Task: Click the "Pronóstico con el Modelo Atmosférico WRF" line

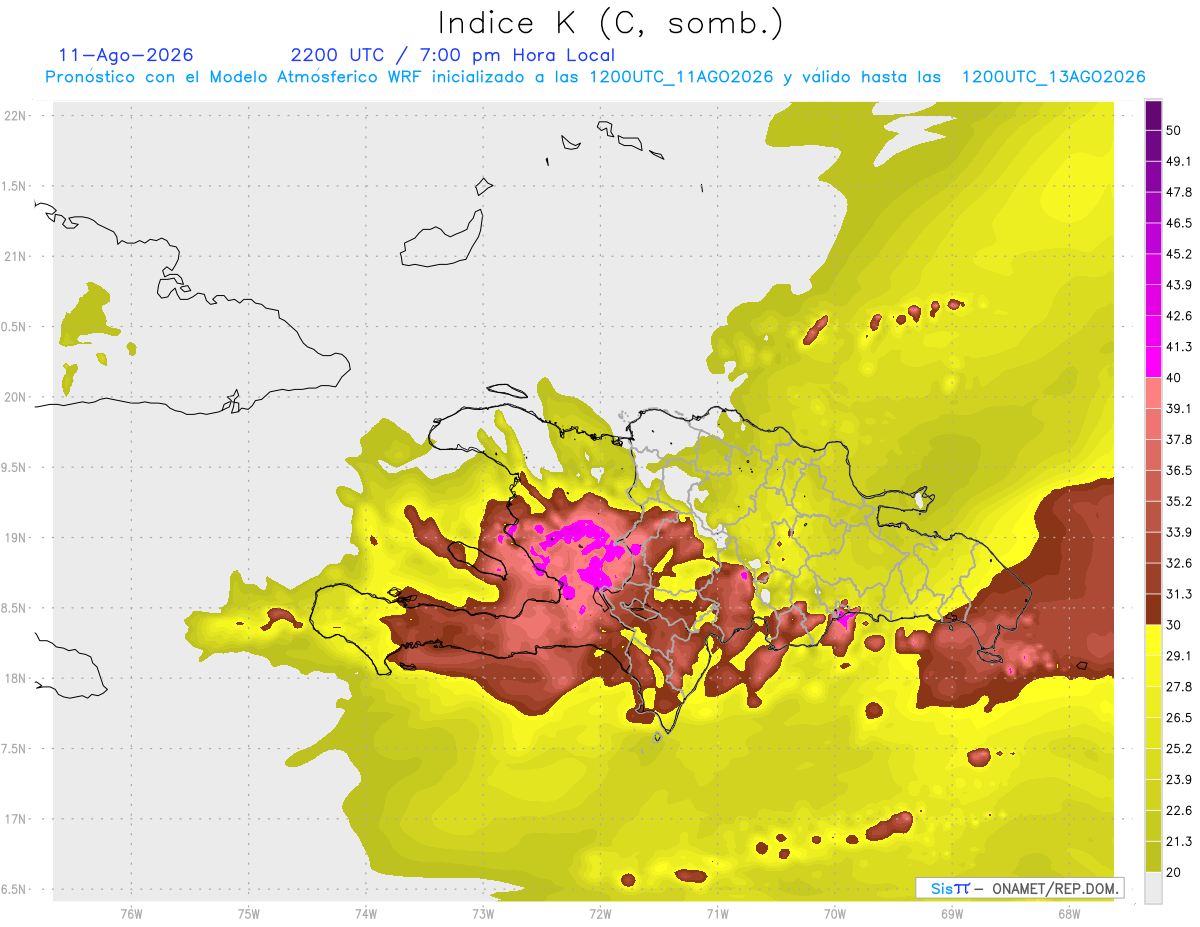Action: click(595, 77)
